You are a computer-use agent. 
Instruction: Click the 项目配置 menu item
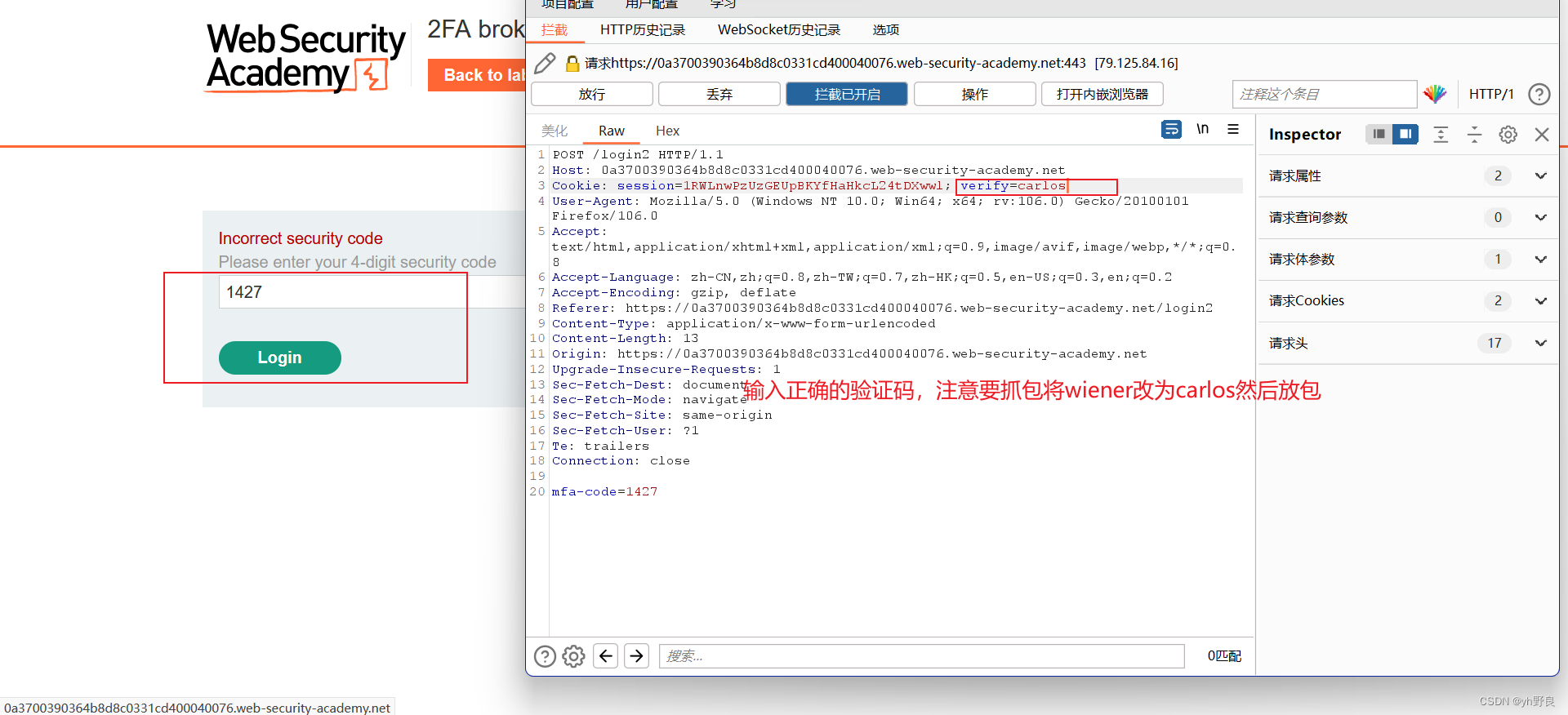(x=567, y=4)
